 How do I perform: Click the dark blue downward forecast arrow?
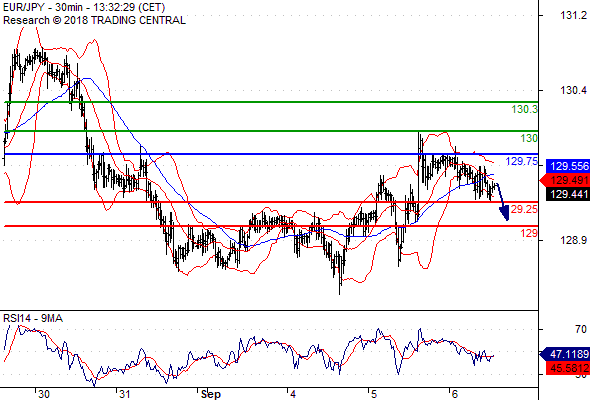click(503, 202)
